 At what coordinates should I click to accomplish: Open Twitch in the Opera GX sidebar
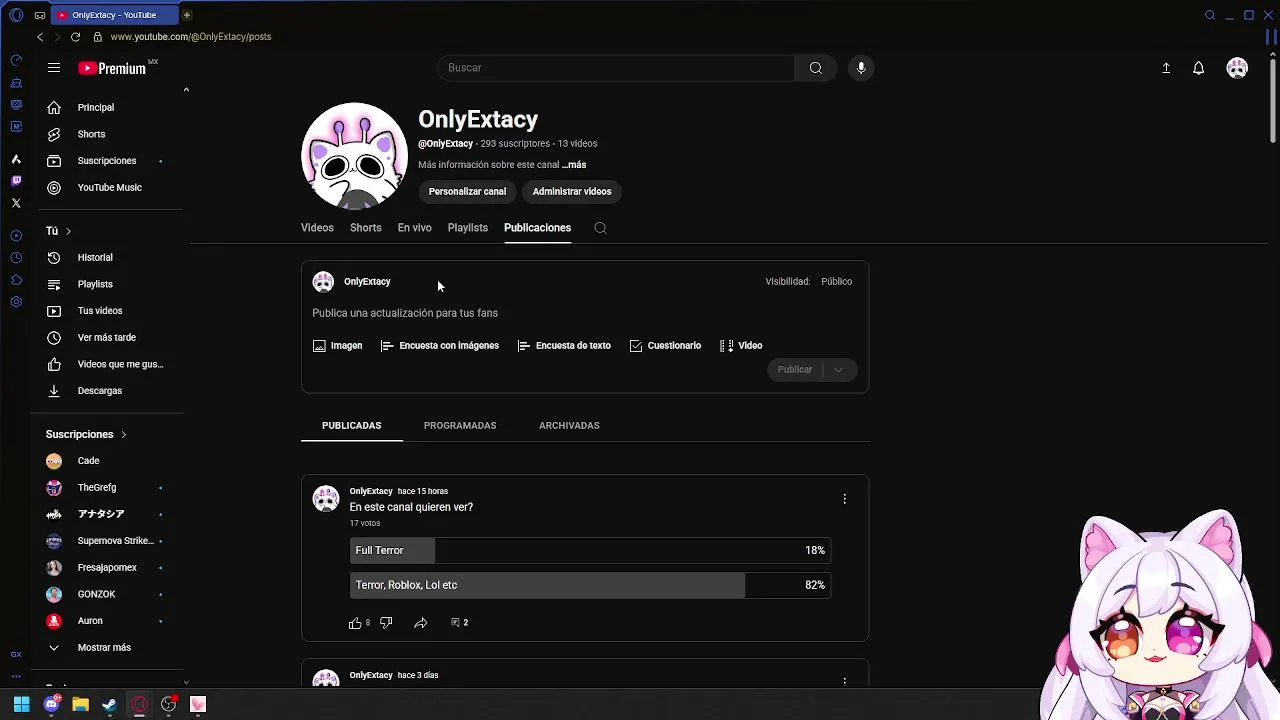[16, 181]
